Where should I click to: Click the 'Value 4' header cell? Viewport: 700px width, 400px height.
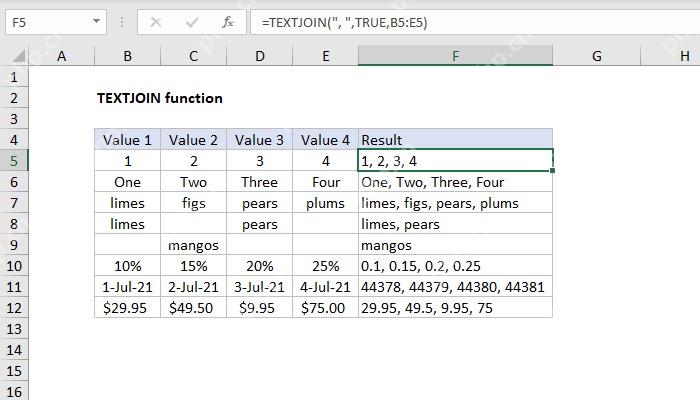click(x=325, y=140)
